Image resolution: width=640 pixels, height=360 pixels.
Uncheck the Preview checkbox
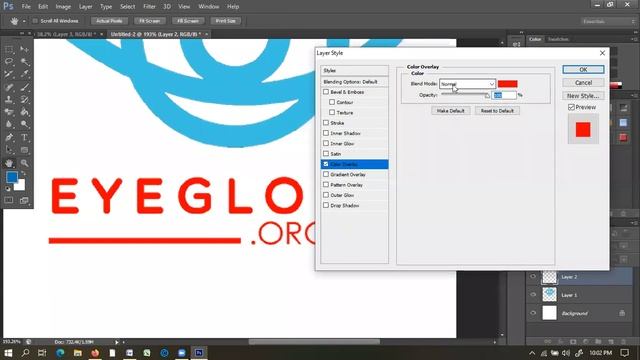point(571,107)
